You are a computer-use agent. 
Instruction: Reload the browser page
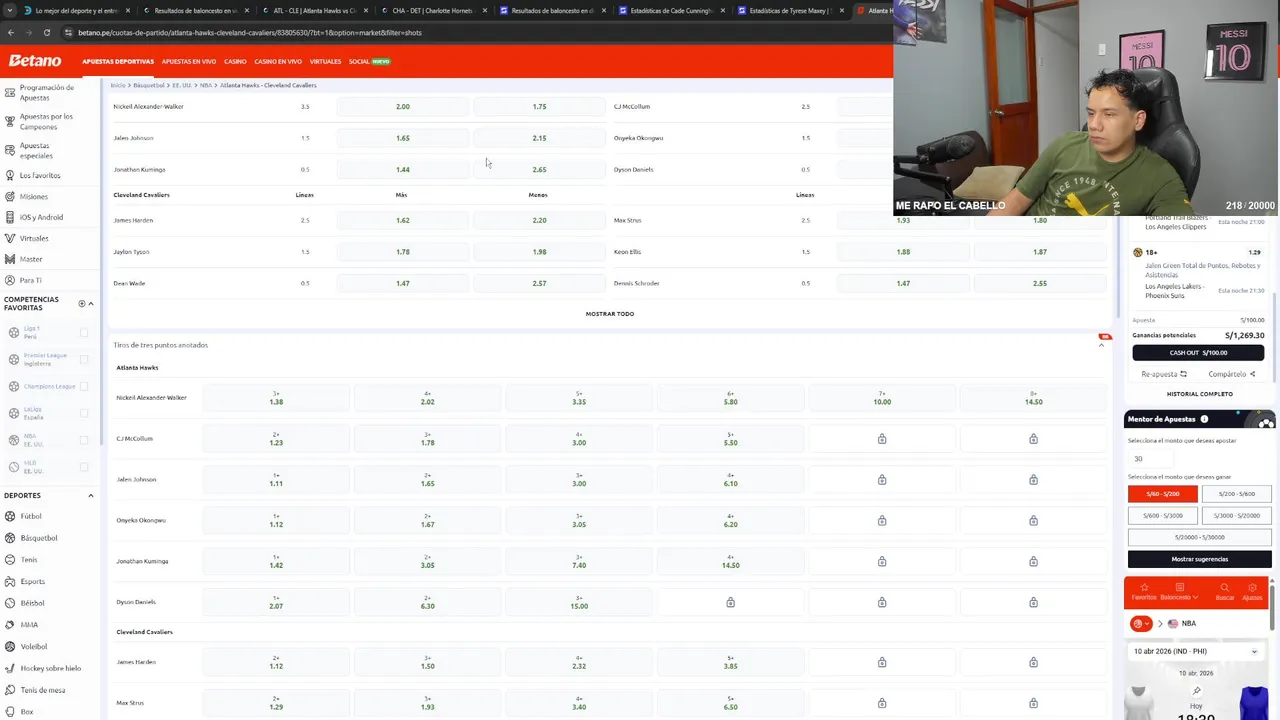click(48, 32)
